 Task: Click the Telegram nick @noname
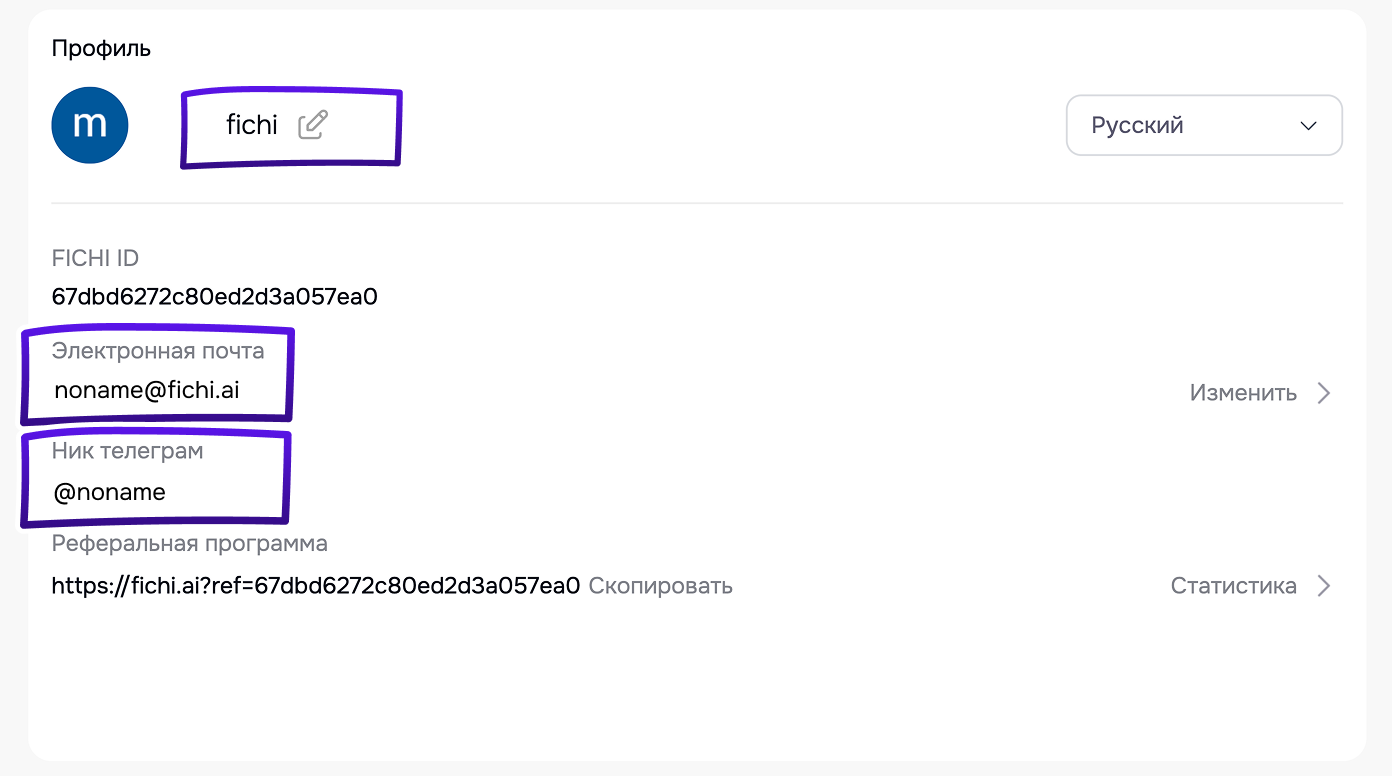click(x=110, y=492)
